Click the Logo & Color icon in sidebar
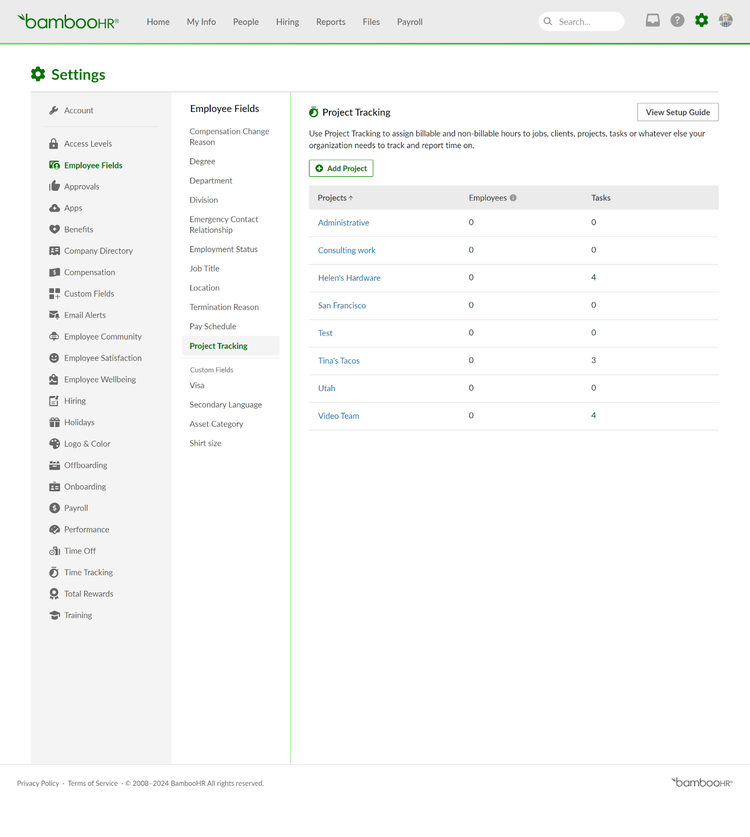The image size is (750, 837). click(x=53, y=444)
